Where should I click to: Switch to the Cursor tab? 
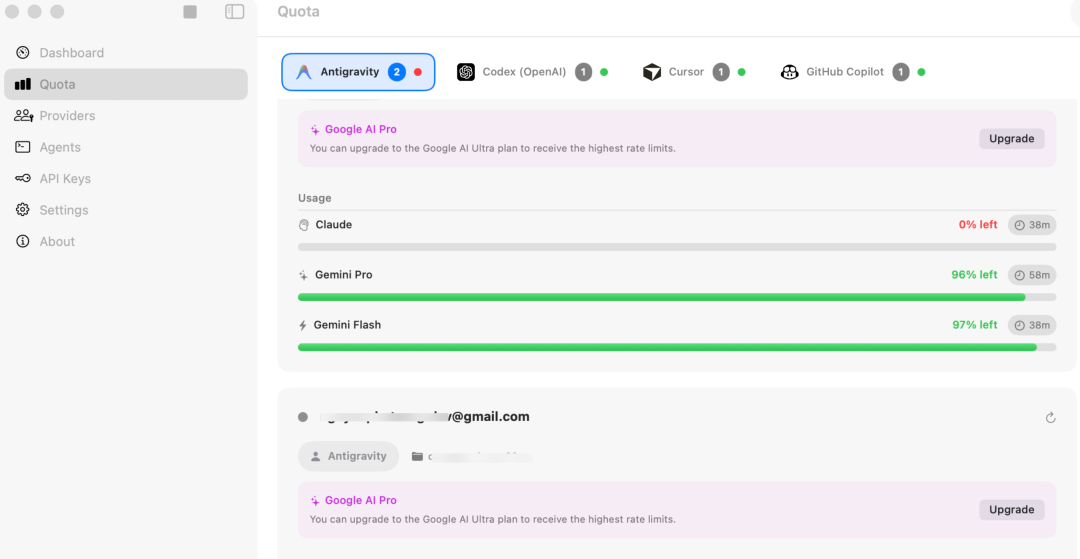pos(694,72)
